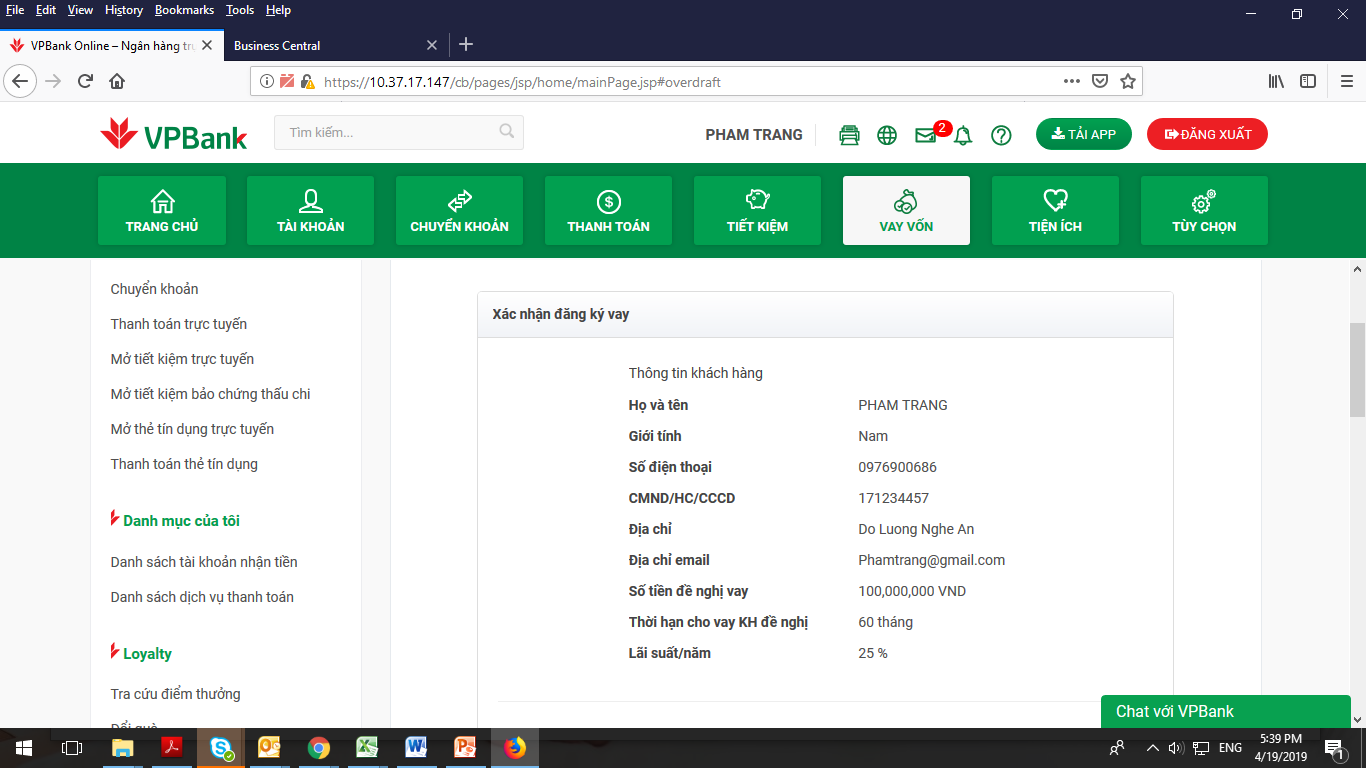1366x768 pixels.
Task: Open Mở tiết kiệm bảo chứng thấu chi
Action: (211, 394)
